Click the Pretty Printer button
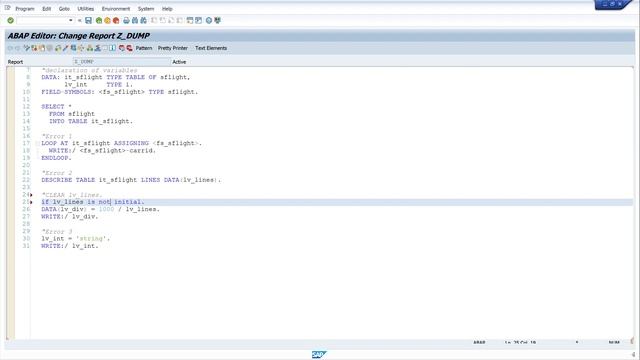The height and width of the screenshot is (360, 640). pos(173,48)
